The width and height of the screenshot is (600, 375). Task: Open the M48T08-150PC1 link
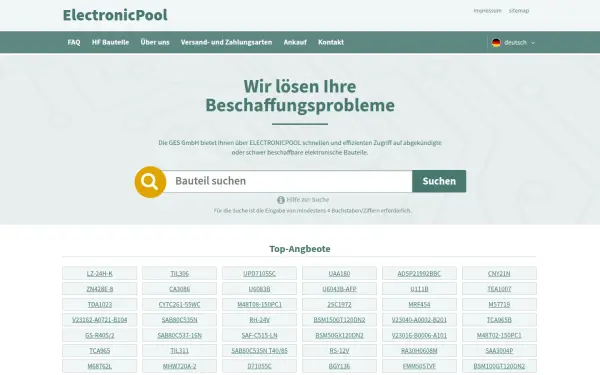tap(259, 305)
